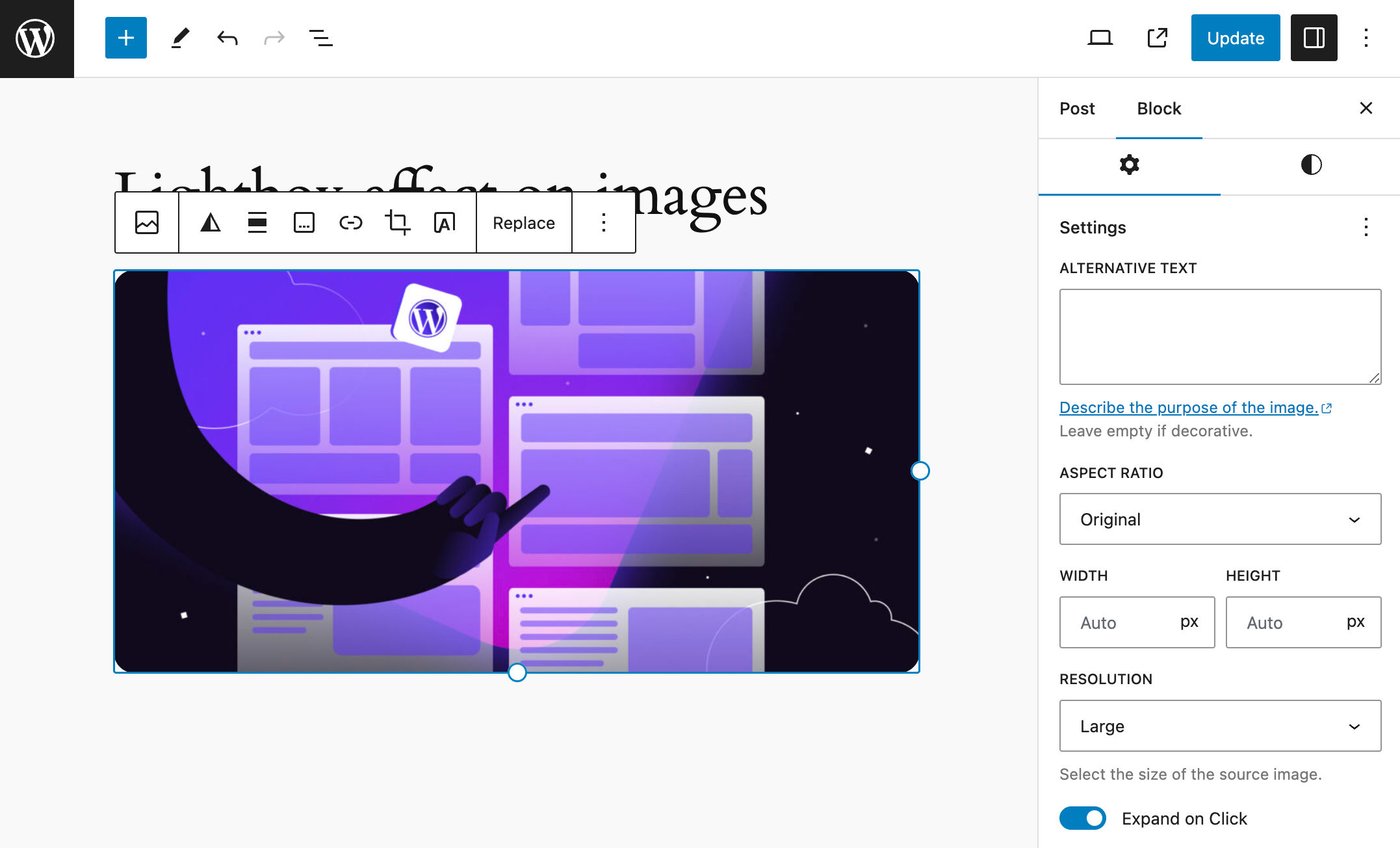Open the image block type switcher
This screenshot has width=1400, height=848.
click(147, 222)
